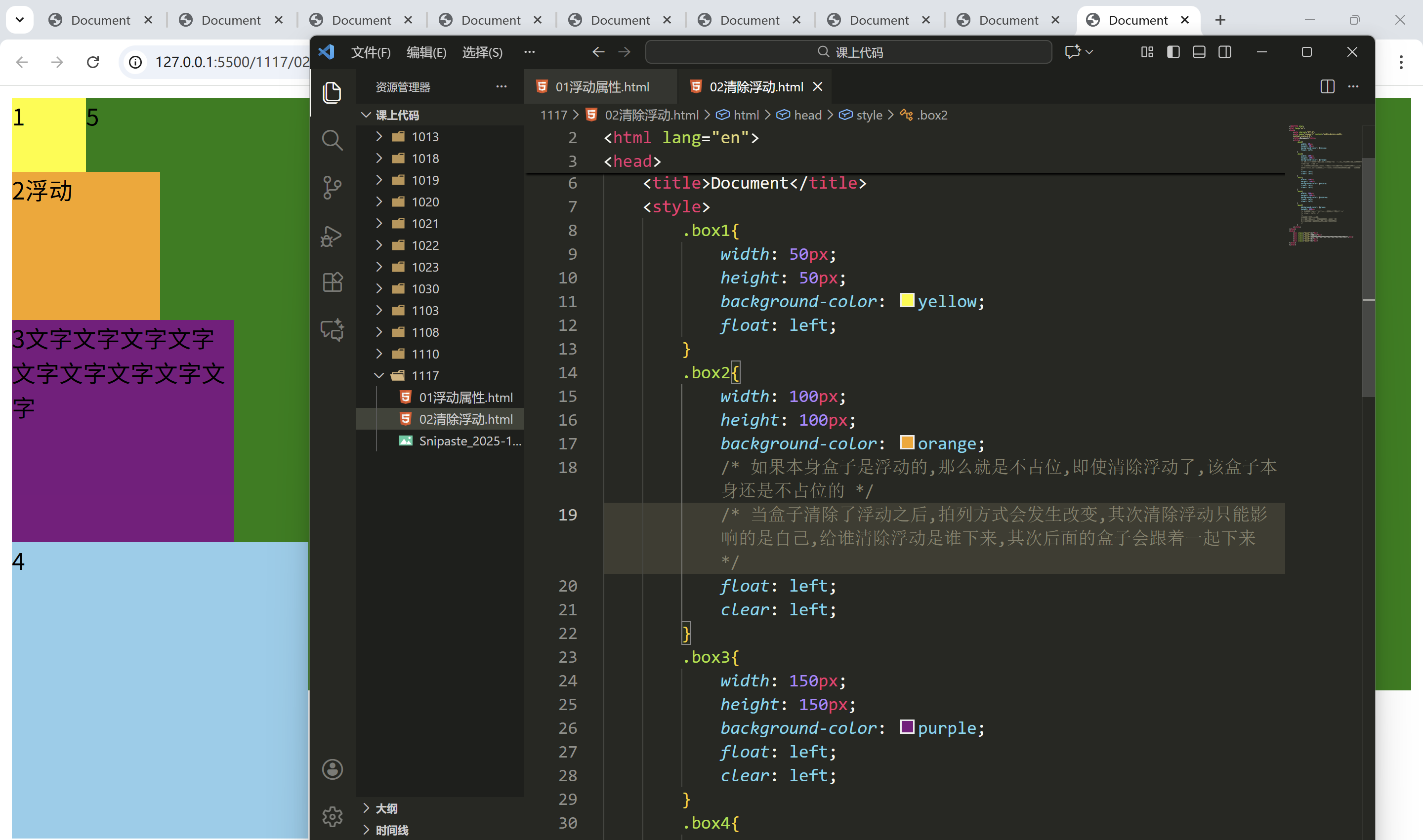
Task: Open the chat icon in activity bar
Action: pos(333,330)
